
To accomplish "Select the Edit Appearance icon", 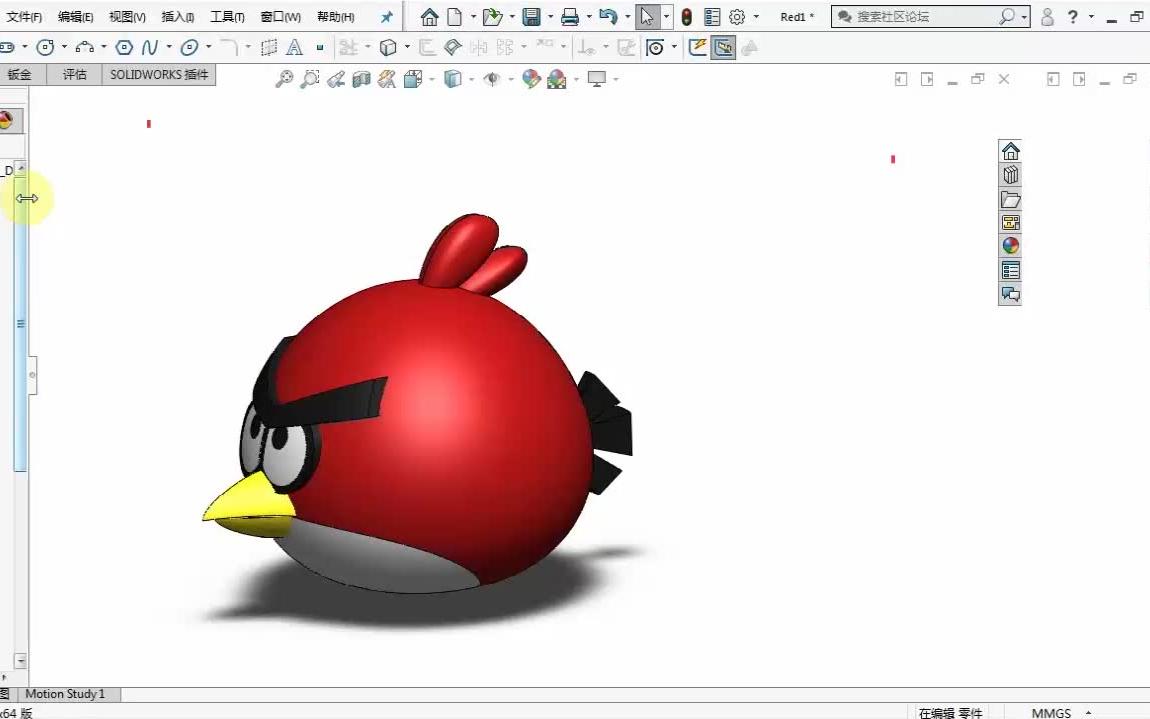I will [x=531, y=79].
